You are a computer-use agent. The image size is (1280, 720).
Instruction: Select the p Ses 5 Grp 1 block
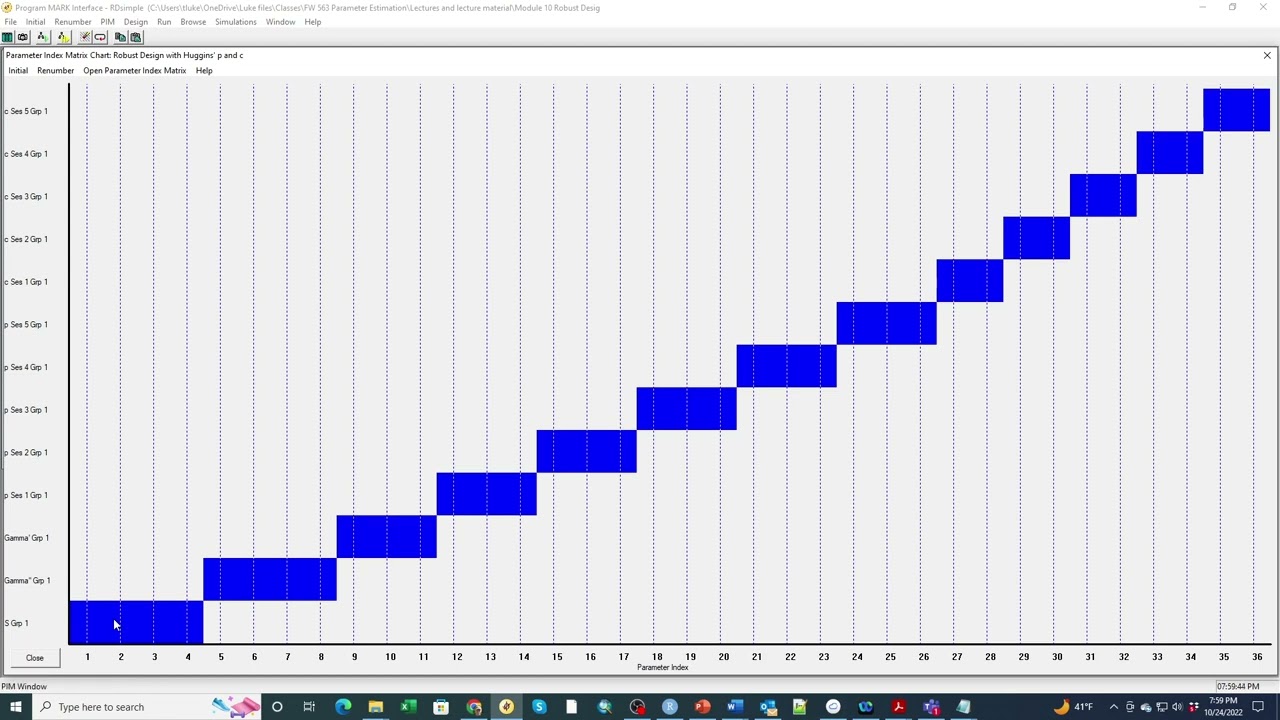887,324
